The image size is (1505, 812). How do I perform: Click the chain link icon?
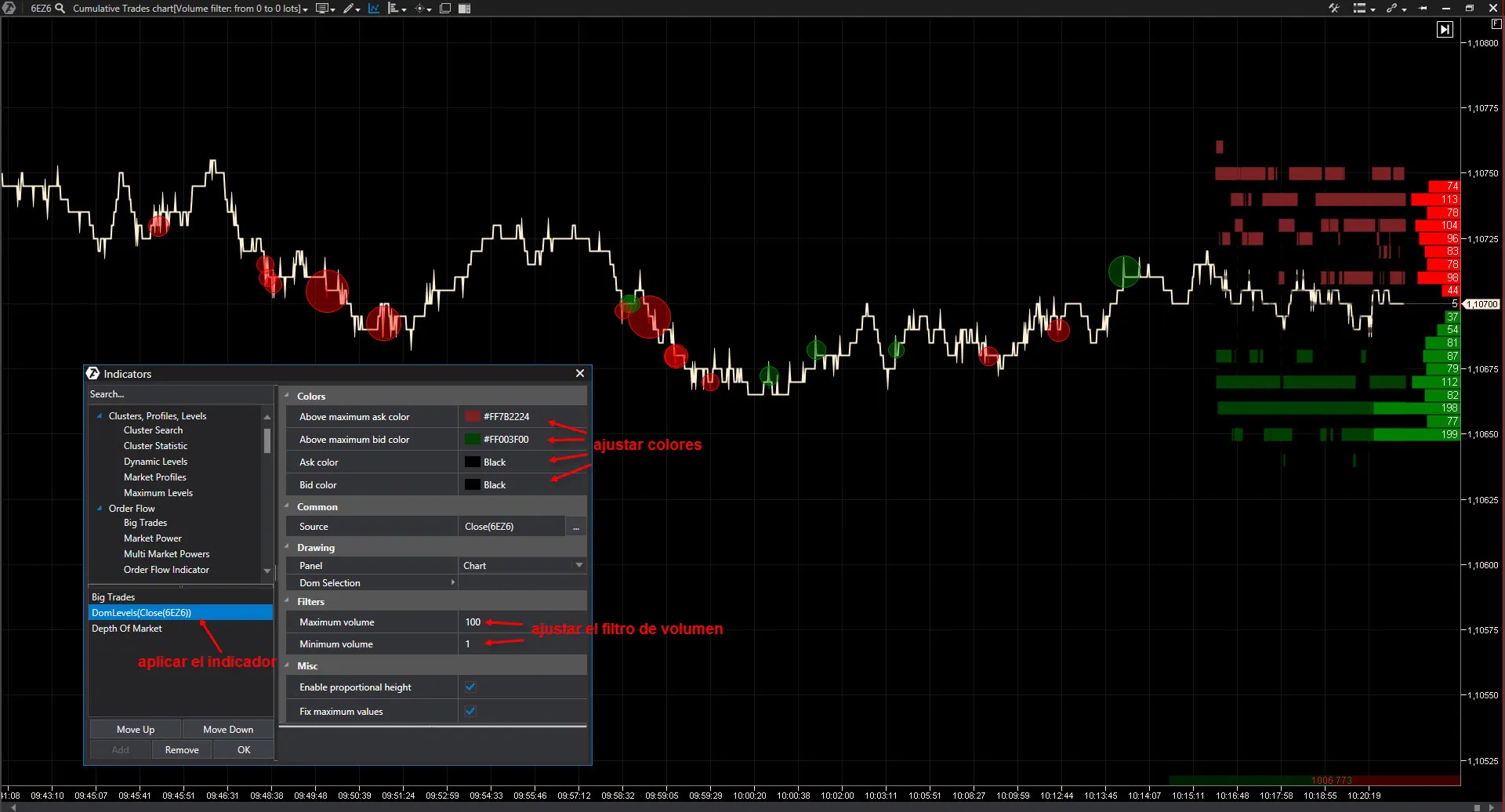tap(1392, 8)
